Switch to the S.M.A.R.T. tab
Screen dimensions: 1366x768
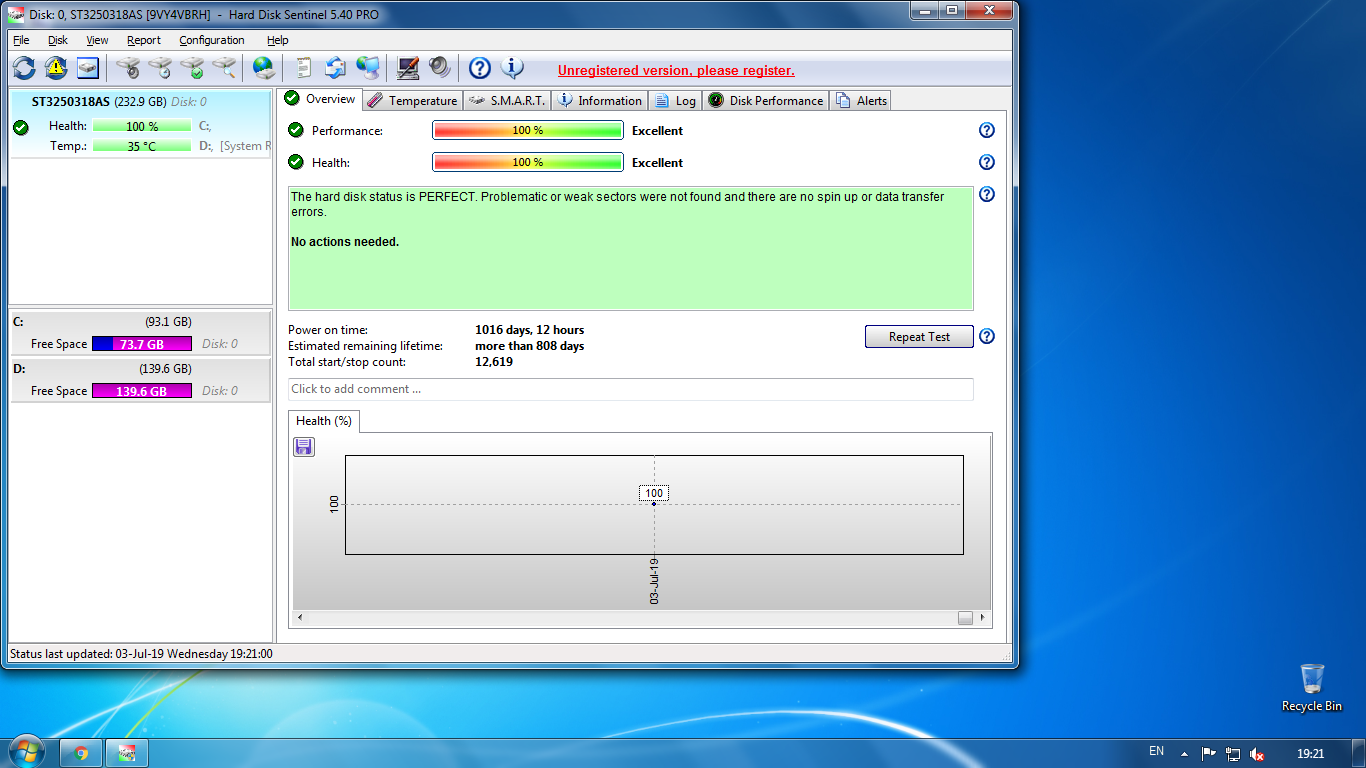pos(508,100)
